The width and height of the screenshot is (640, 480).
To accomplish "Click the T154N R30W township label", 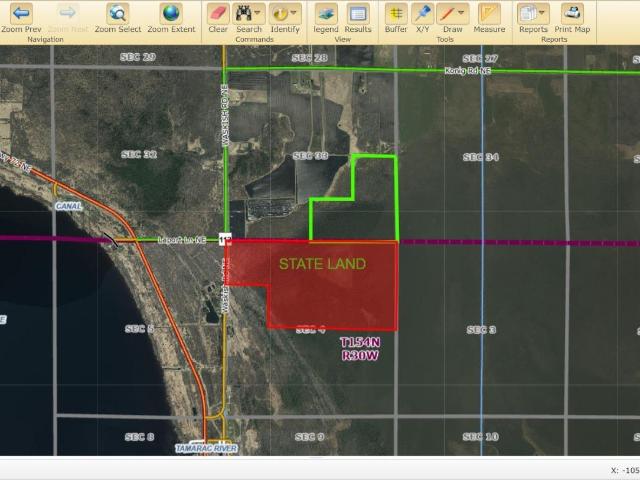I will click(360, 349).
